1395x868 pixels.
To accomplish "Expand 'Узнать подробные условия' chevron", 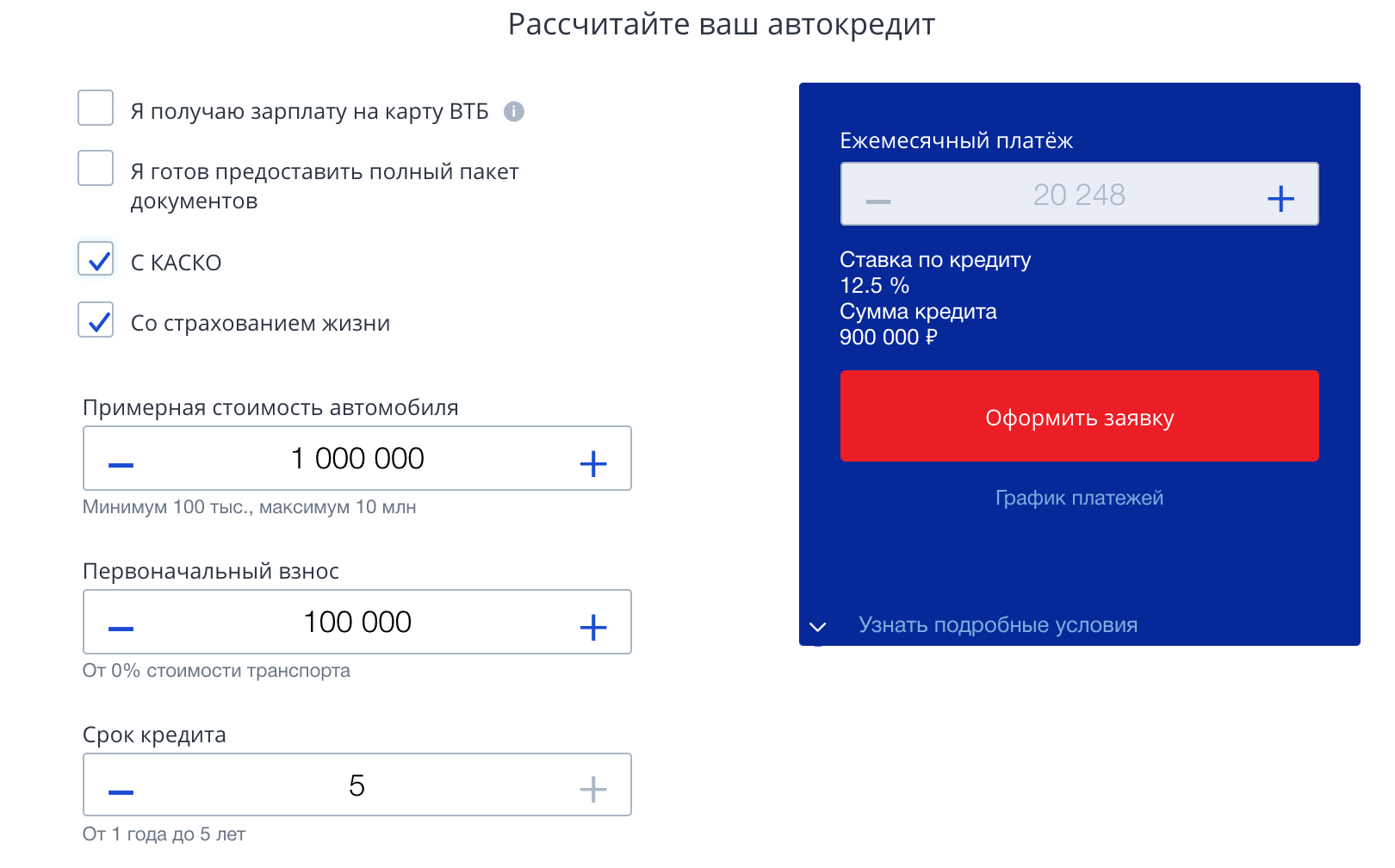I will pos(818,626).
